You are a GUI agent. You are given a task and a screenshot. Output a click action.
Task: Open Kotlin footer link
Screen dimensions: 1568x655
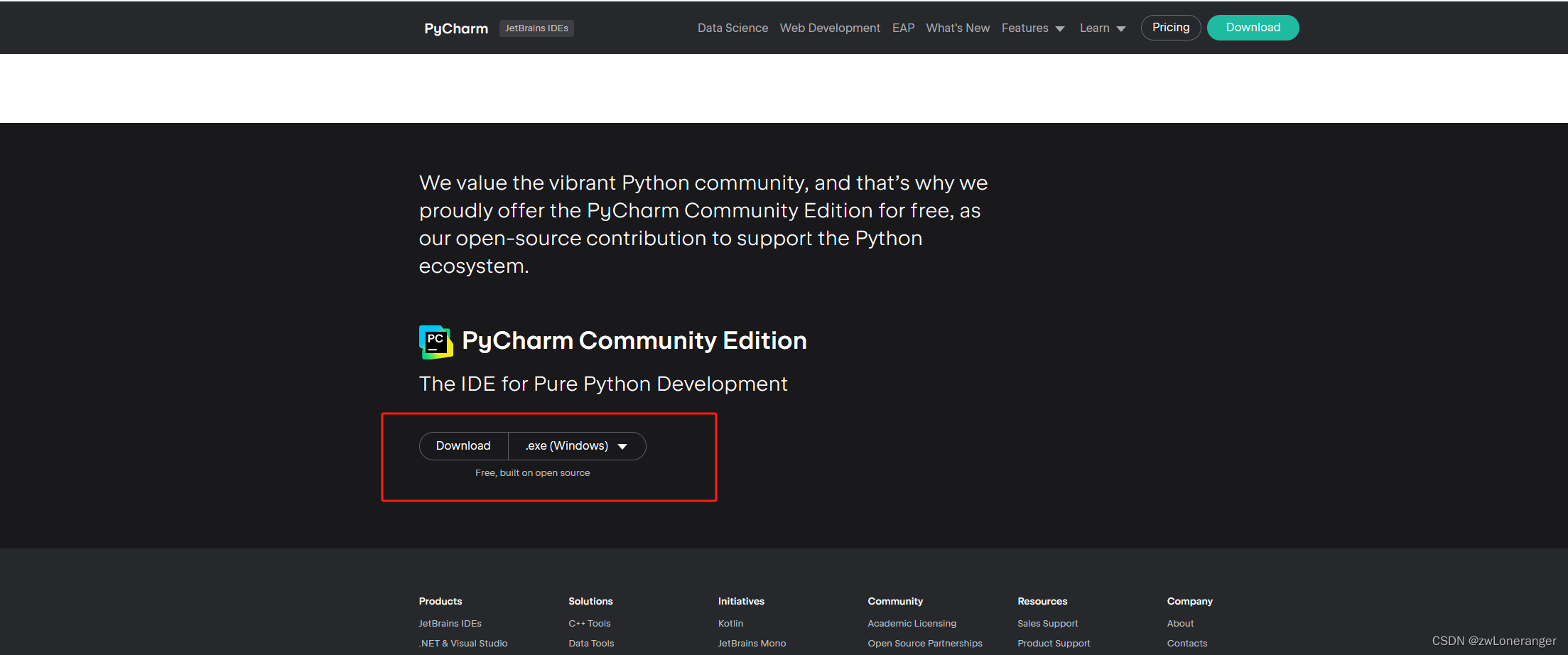(730, 624)
